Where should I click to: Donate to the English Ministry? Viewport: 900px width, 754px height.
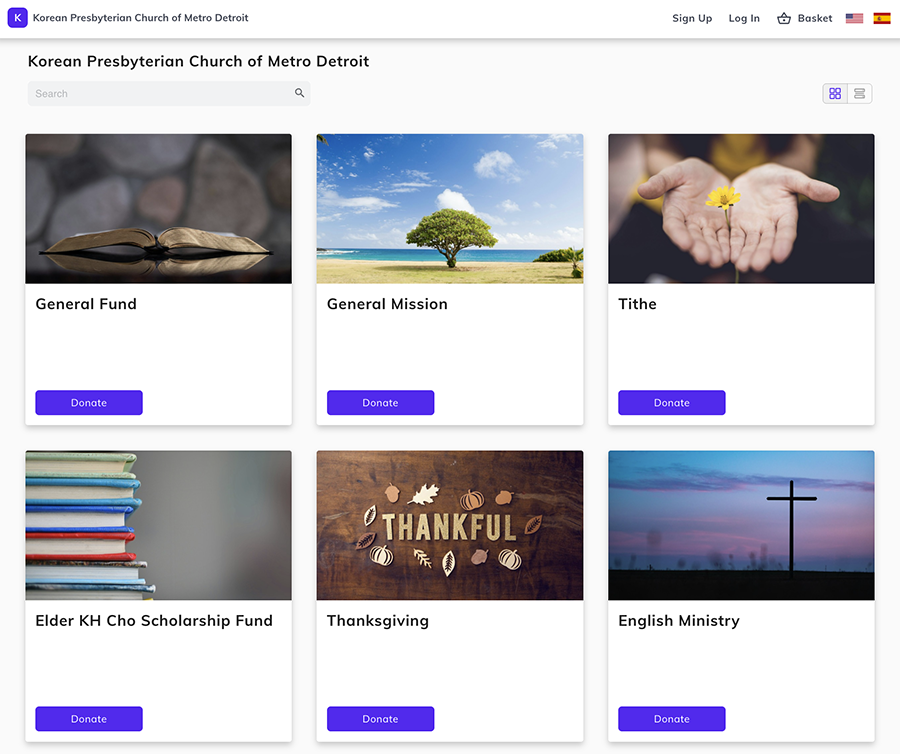coord(671,719)
